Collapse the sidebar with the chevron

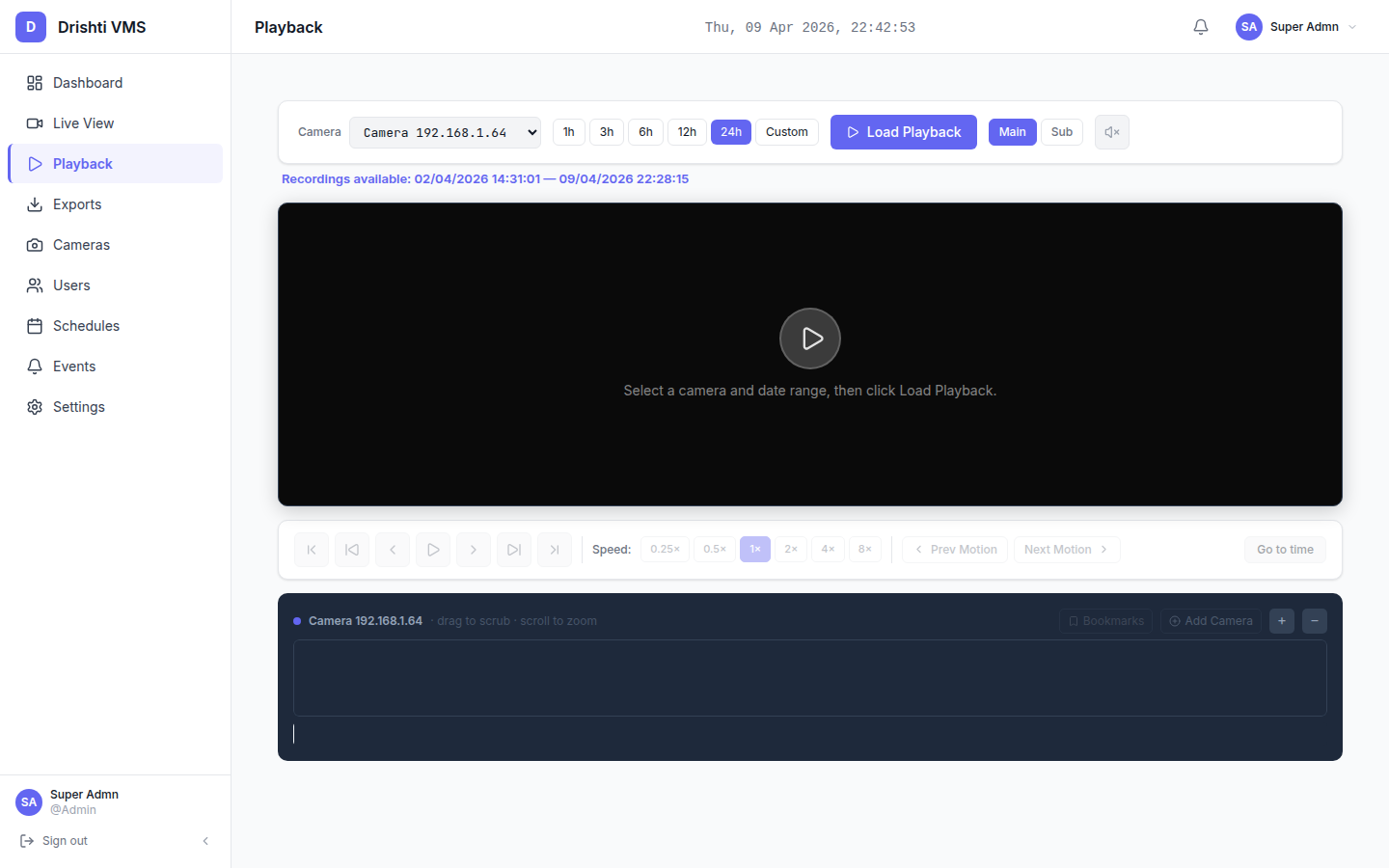coord(205,840)
